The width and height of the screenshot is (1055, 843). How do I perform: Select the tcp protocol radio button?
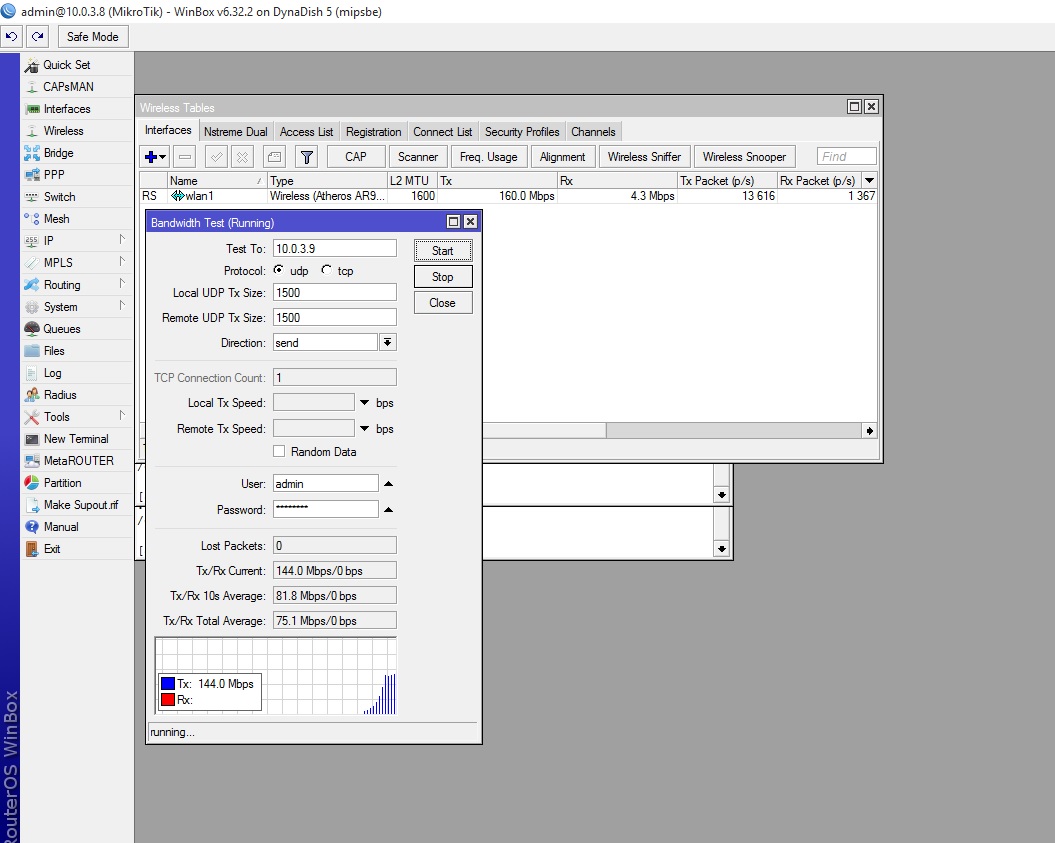tap(327, 271)
